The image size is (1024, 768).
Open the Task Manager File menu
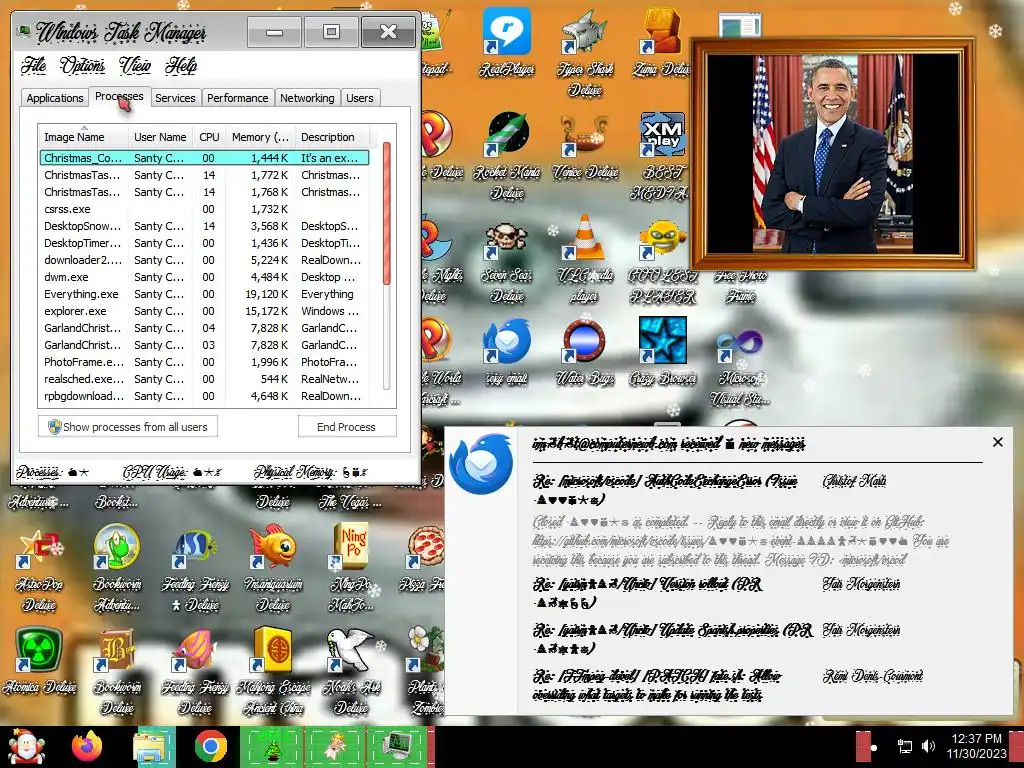pyautogui.click(x=33, y=65)
